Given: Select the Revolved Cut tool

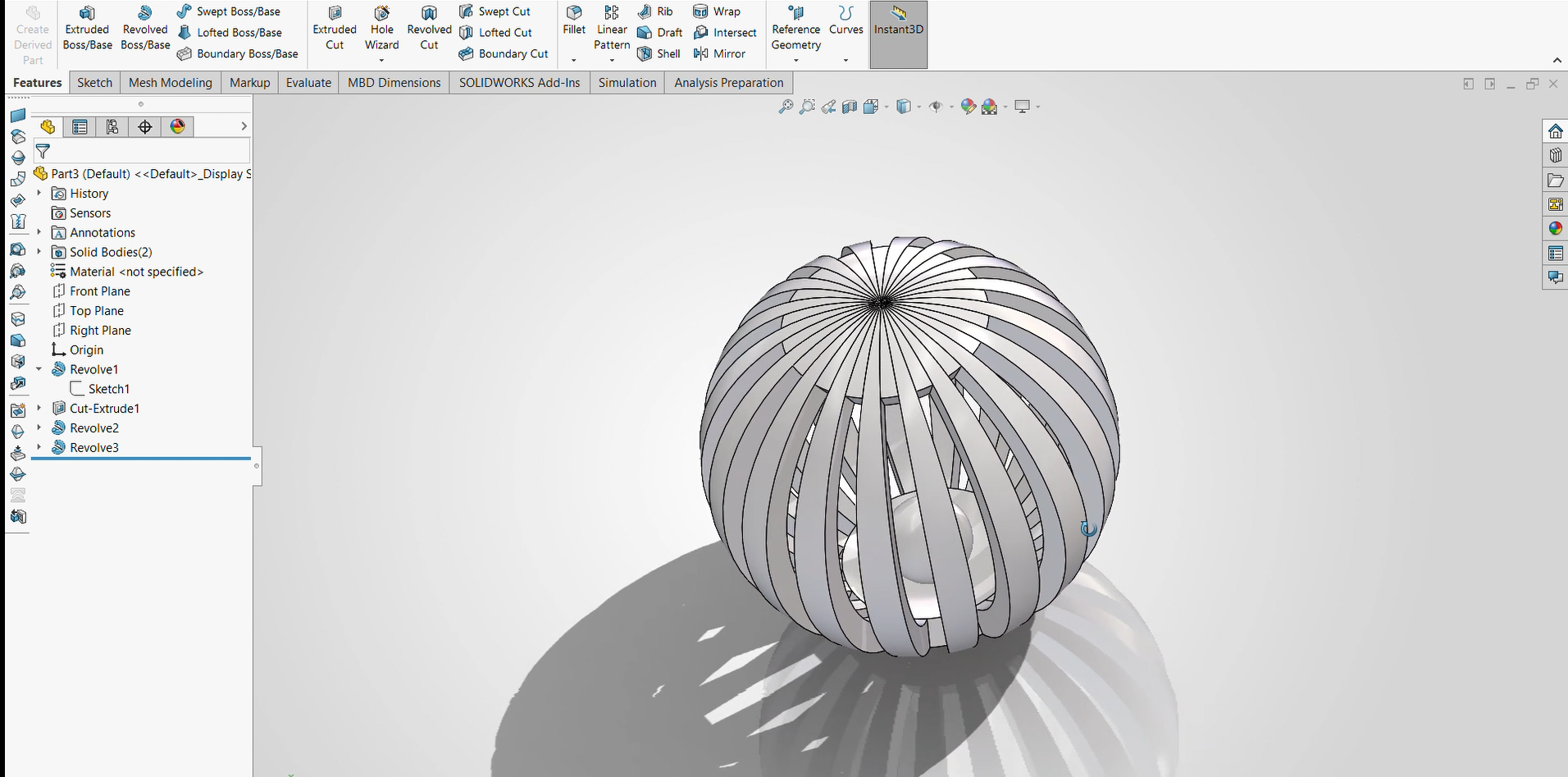Looking at the screenshot, I should 429,29.
